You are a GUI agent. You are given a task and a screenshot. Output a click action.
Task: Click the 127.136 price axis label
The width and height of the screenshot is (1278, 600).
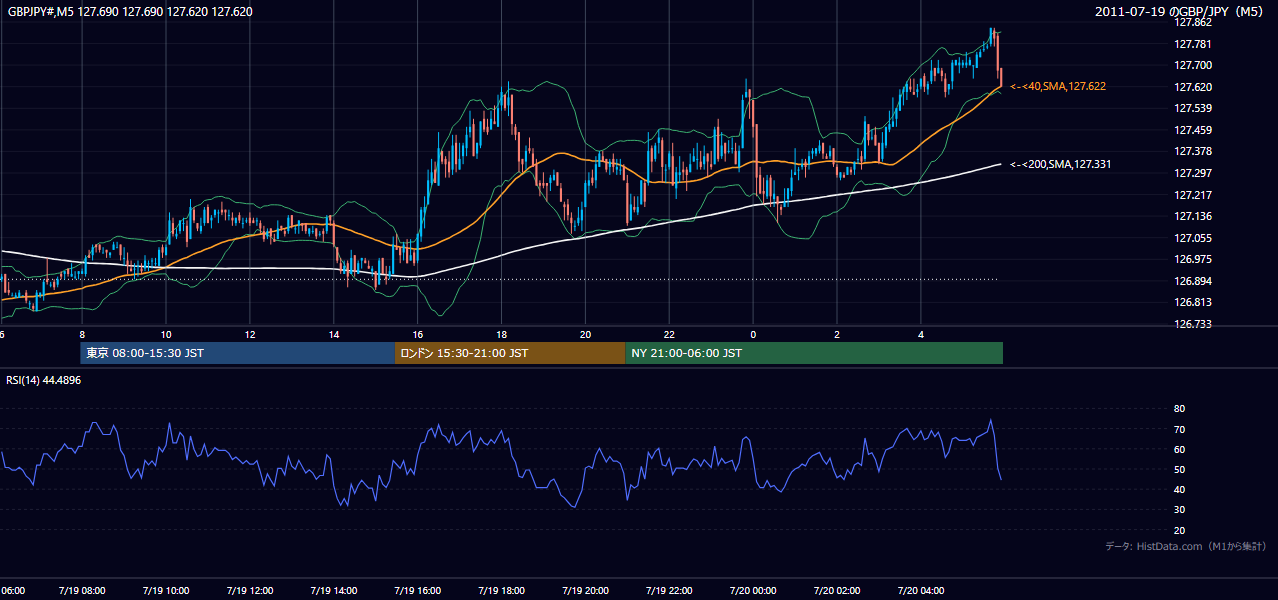(1194, 216)
